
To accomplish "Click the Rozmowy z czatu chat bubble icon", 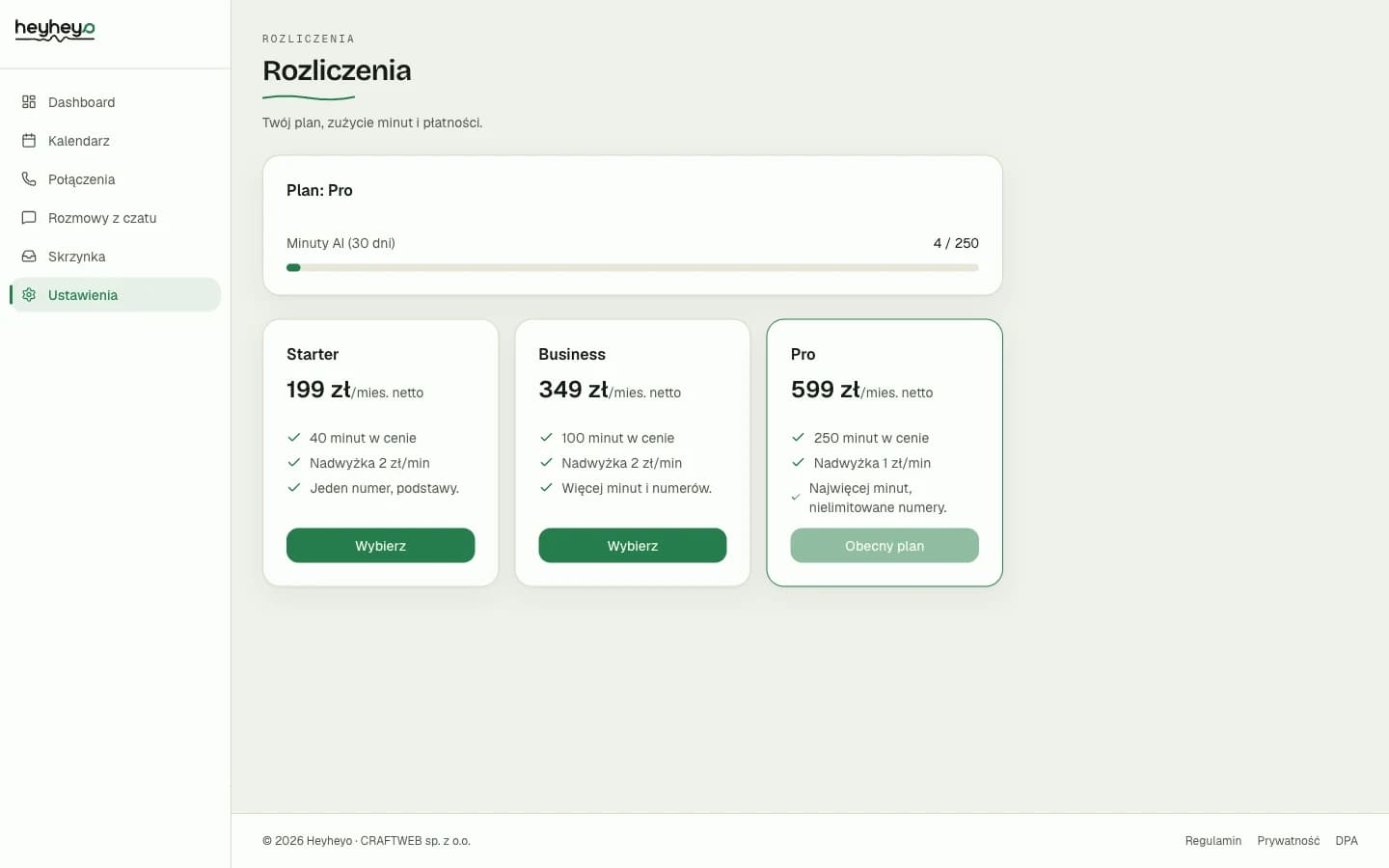I will pyautogui.click(x=29, y=217).
